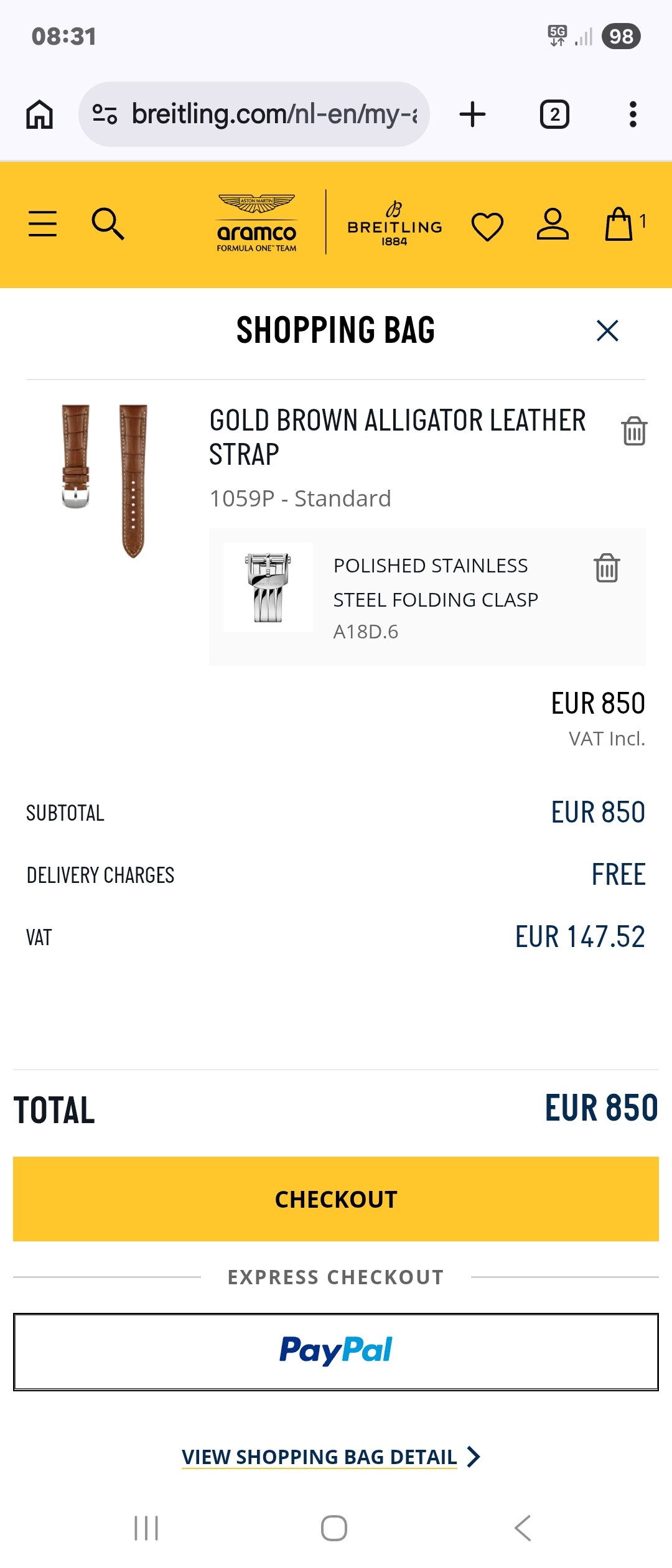Open a new browser tab

tap(472, 114)
